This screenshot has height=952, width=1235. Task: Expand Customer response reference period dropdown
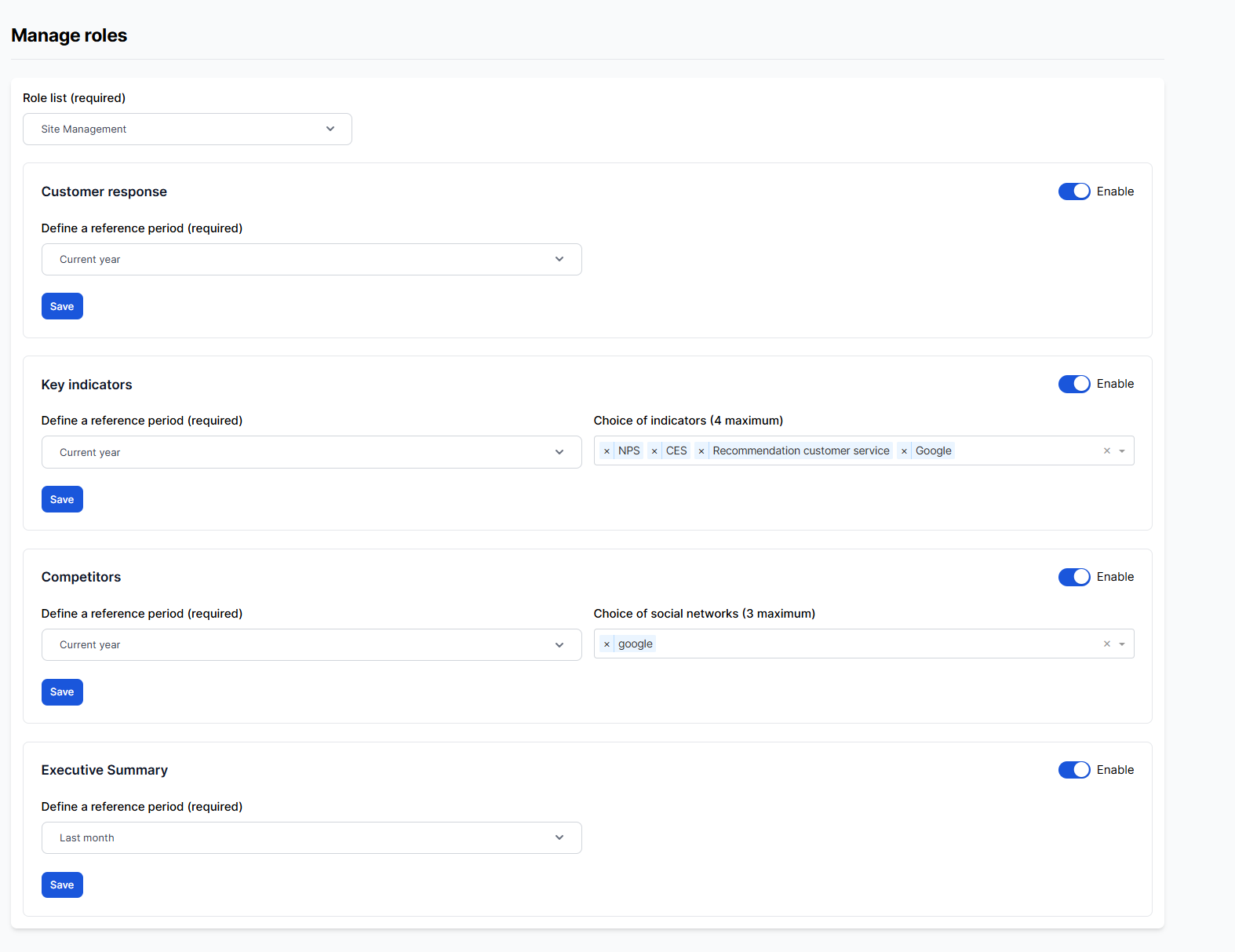click(311, 260)
